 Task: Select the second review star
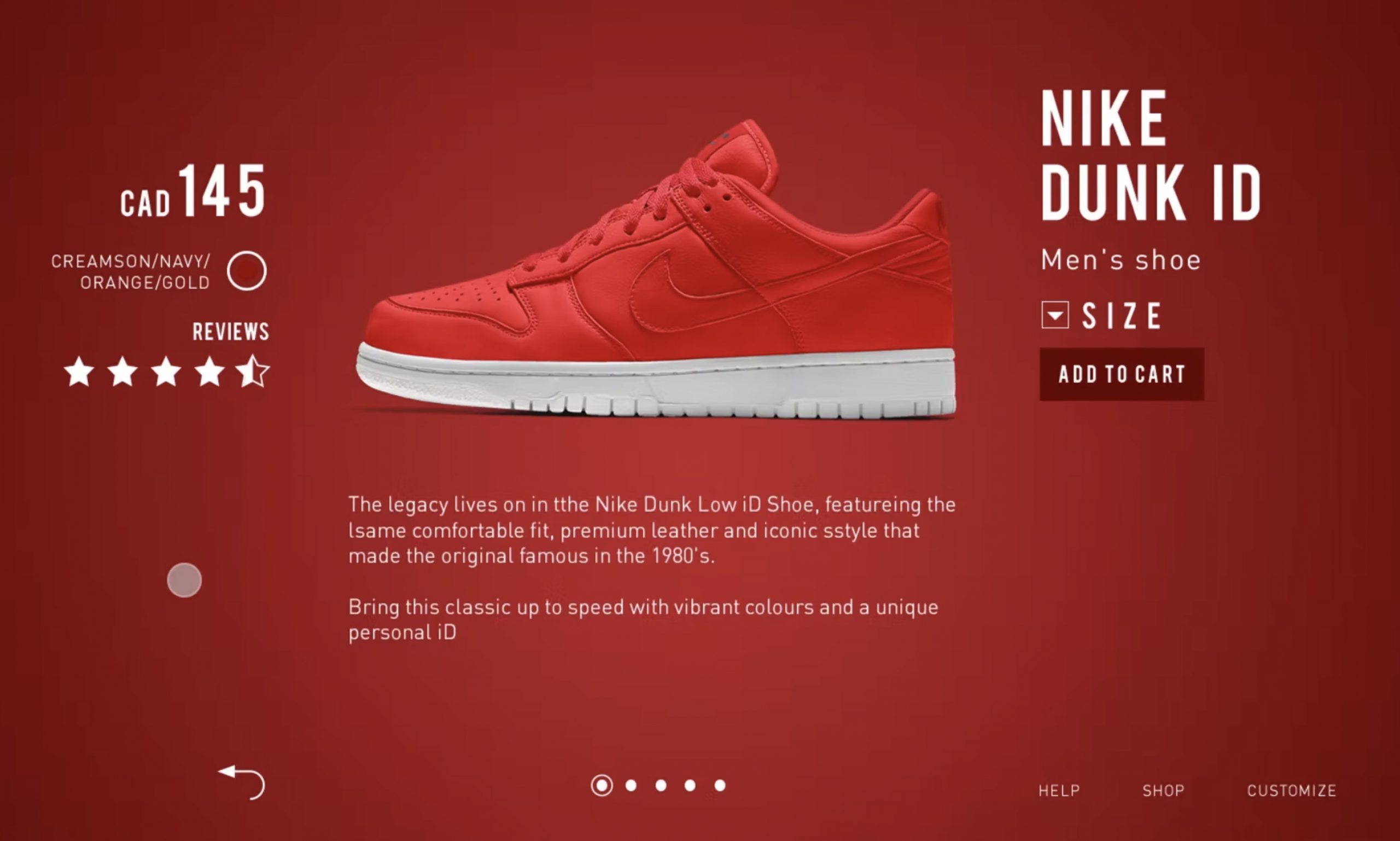tap(123, 372)
